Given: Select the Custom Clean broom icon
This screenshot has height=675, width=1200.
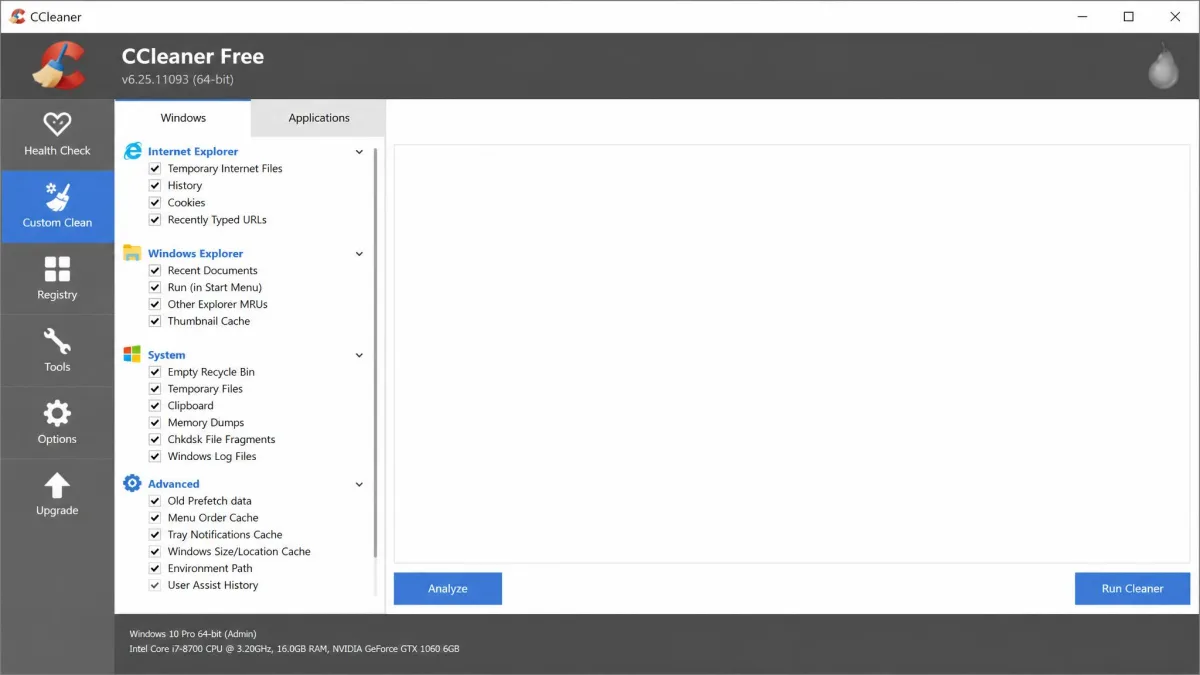Looking at the screenshot, I should pos(57,196).
